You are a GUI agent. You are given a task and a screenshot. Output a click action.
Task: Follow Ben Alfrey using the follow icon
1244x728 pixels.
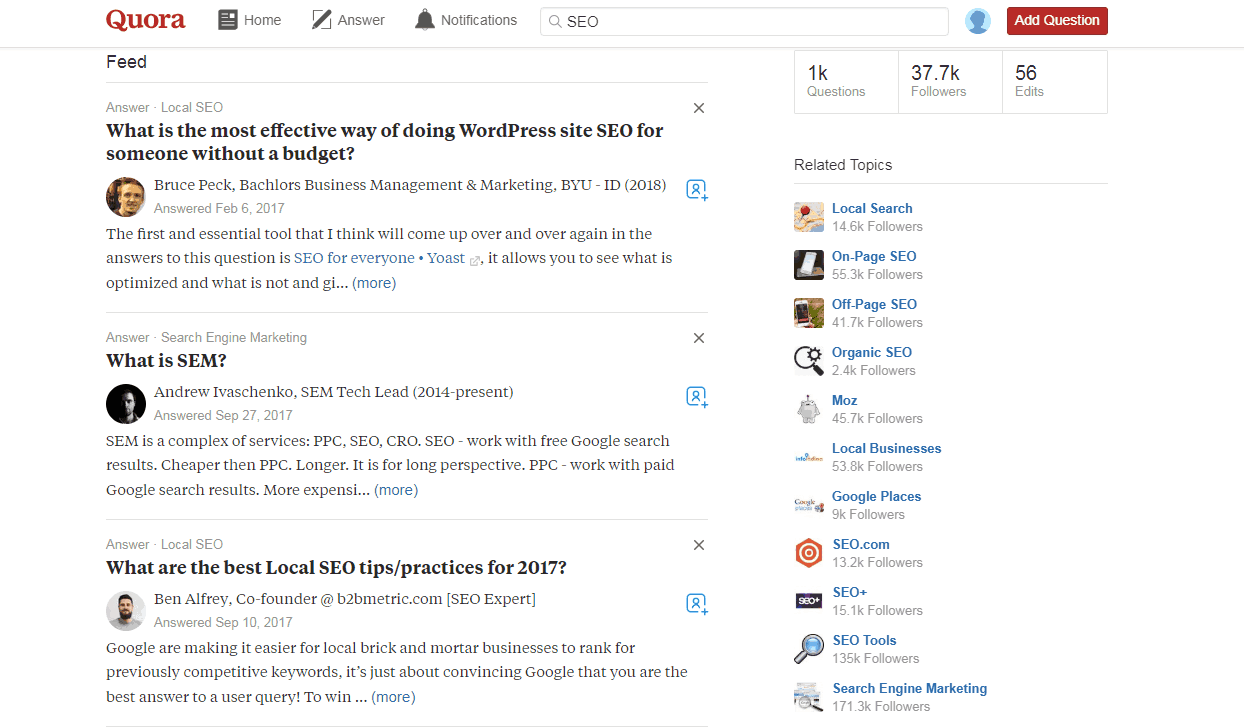(x=697, y=604)
